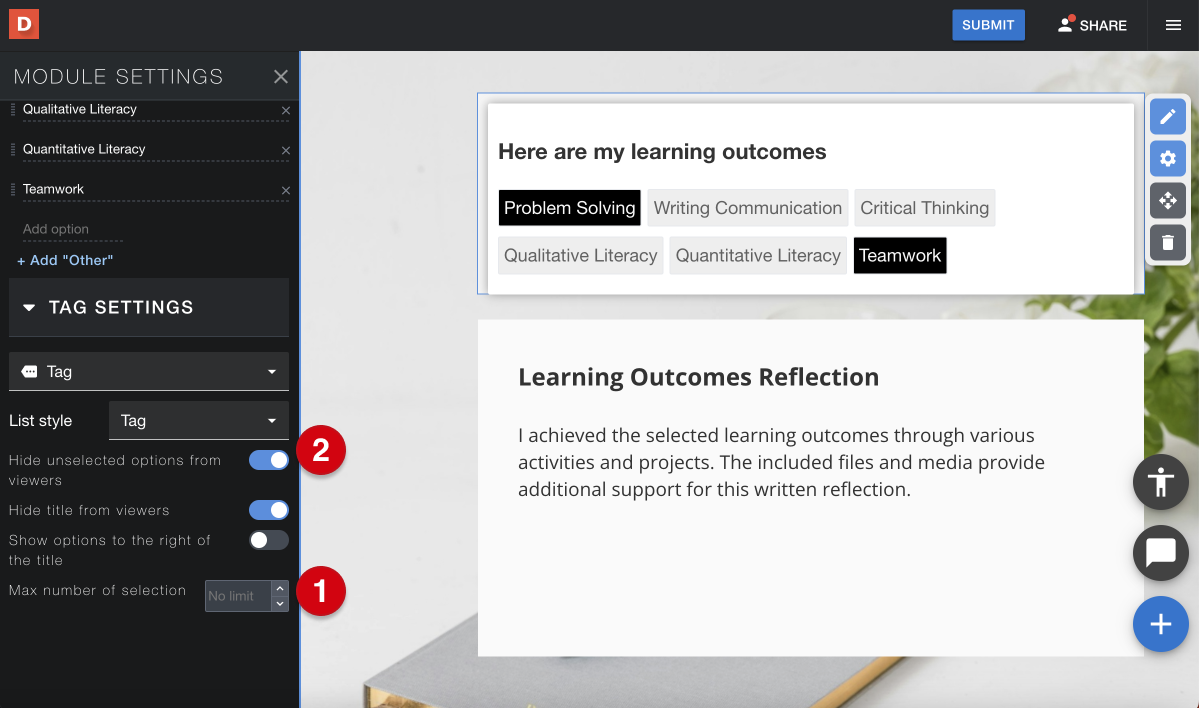
Task: Select the Qualitative Literacy tag
Action: (580, 255)
